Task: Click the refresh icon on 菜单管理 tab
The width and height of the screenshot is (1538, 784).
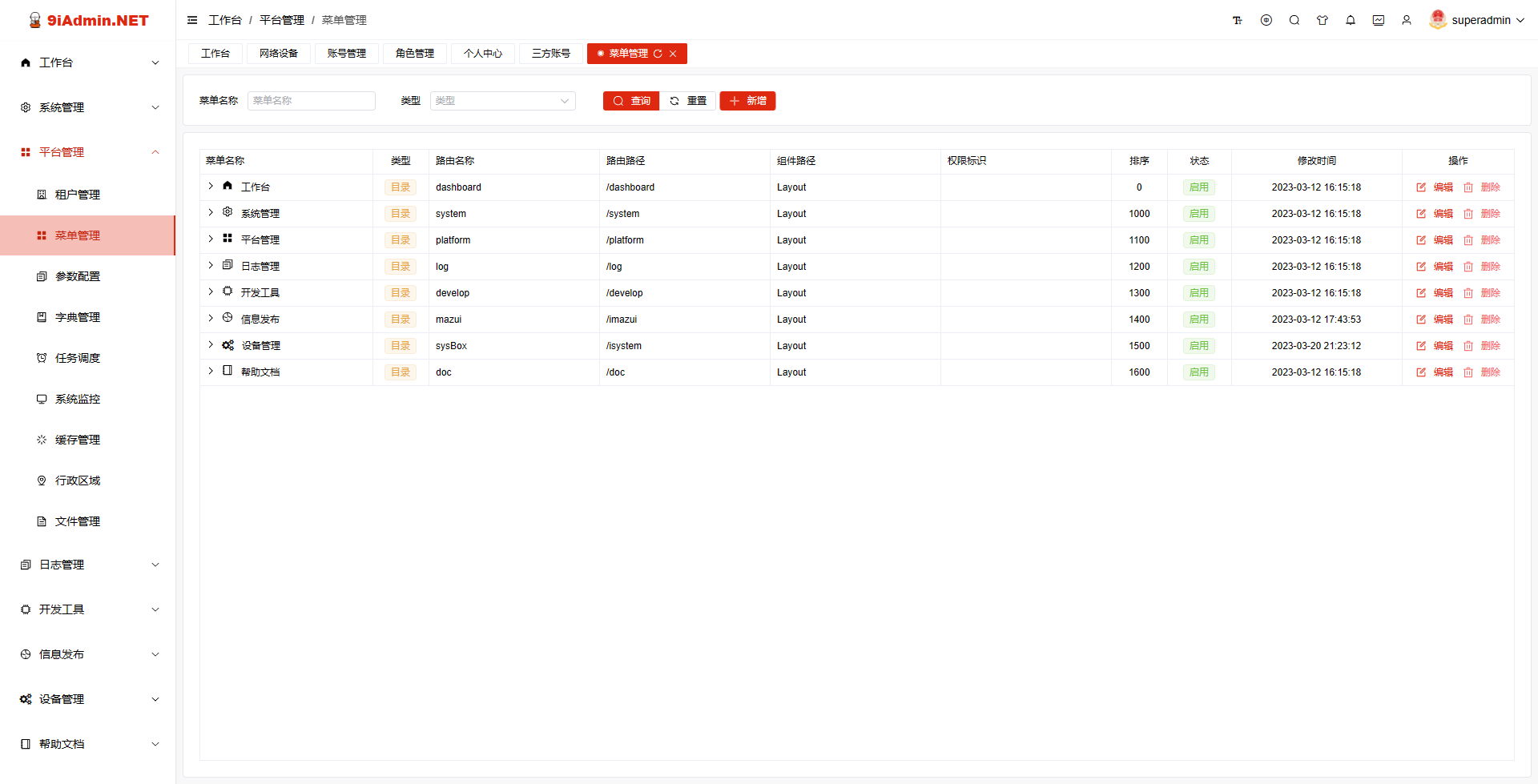Action: (x=658, y=54)
